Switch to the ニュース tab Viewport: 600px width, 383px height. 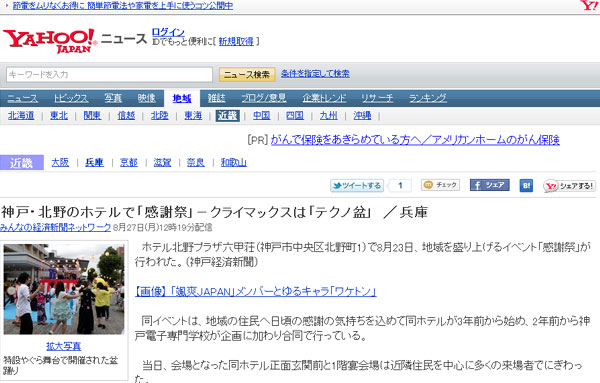point(23,98)
